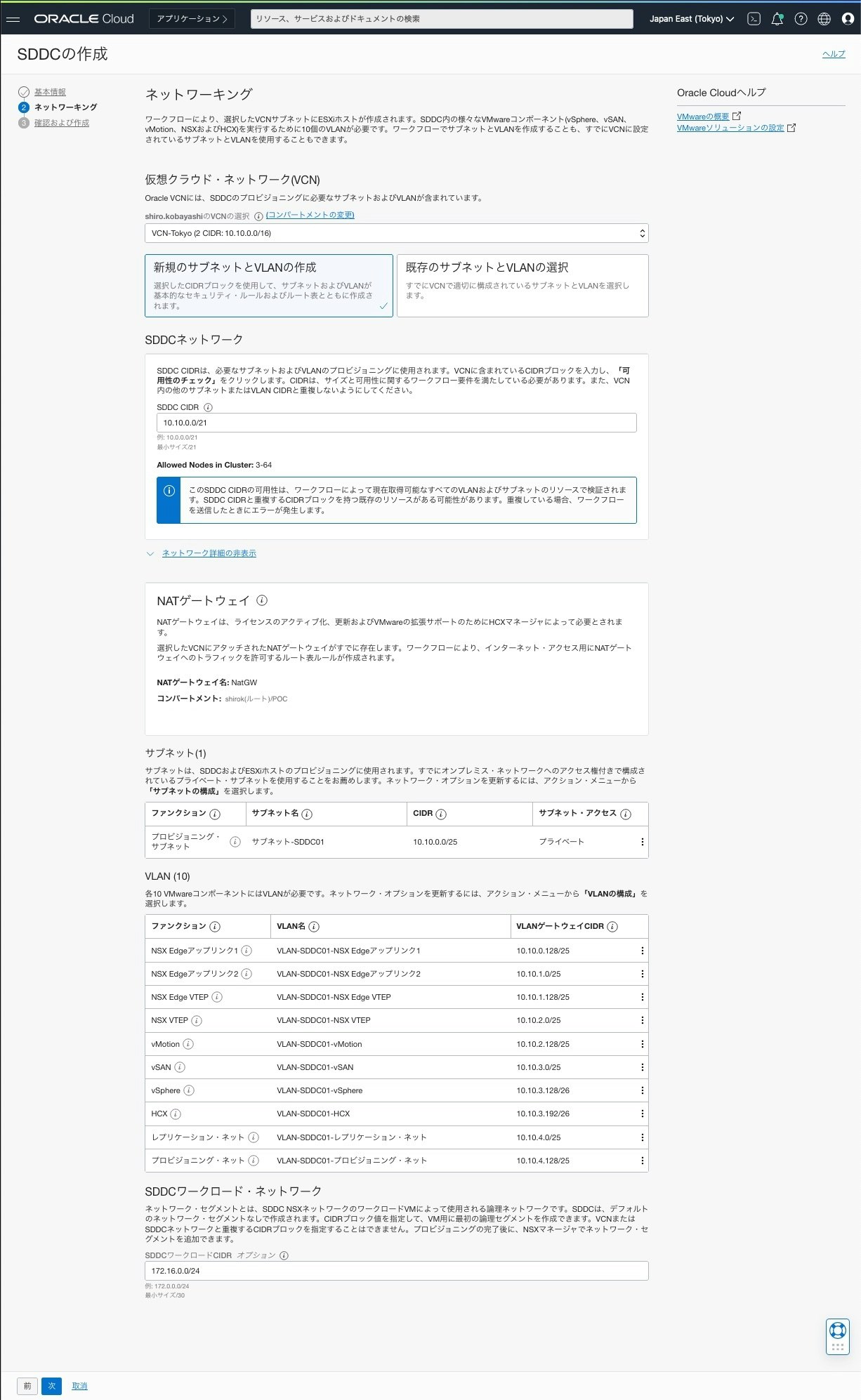Select 新規のサブネットとVLANの作成 option card

(269, 286)
